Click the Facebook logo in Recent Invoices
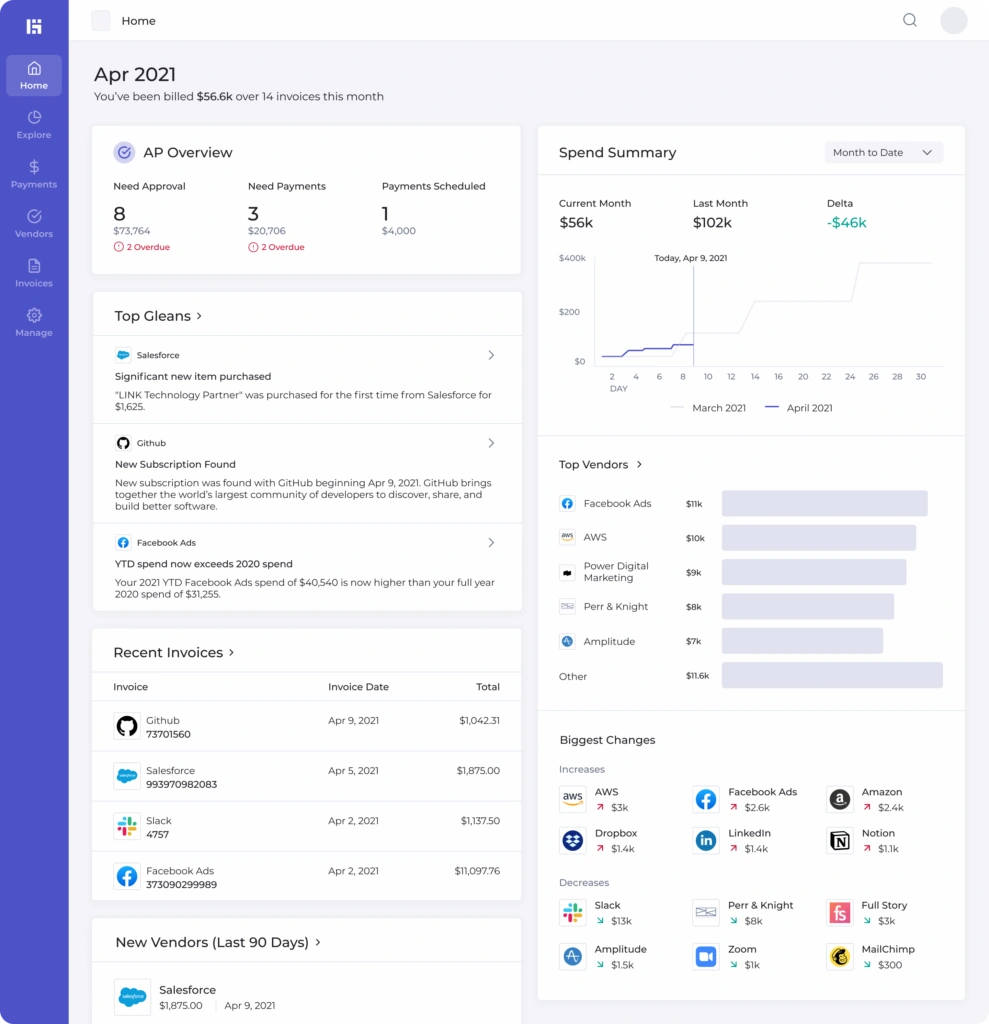Image resolution: width=989 pixels, height=1024 pixels. pyautogui.click(x=127, y=876)
